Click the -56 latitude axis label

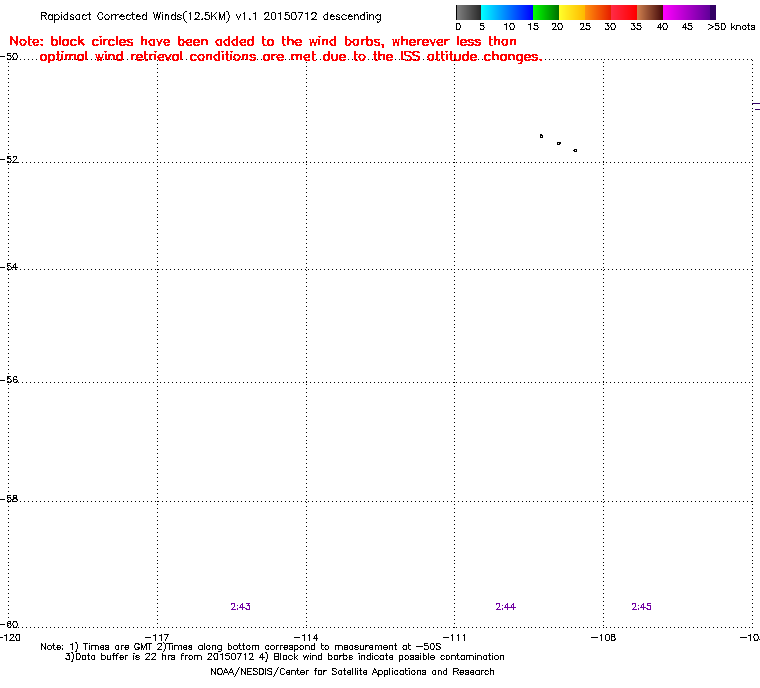coord(9,380)
